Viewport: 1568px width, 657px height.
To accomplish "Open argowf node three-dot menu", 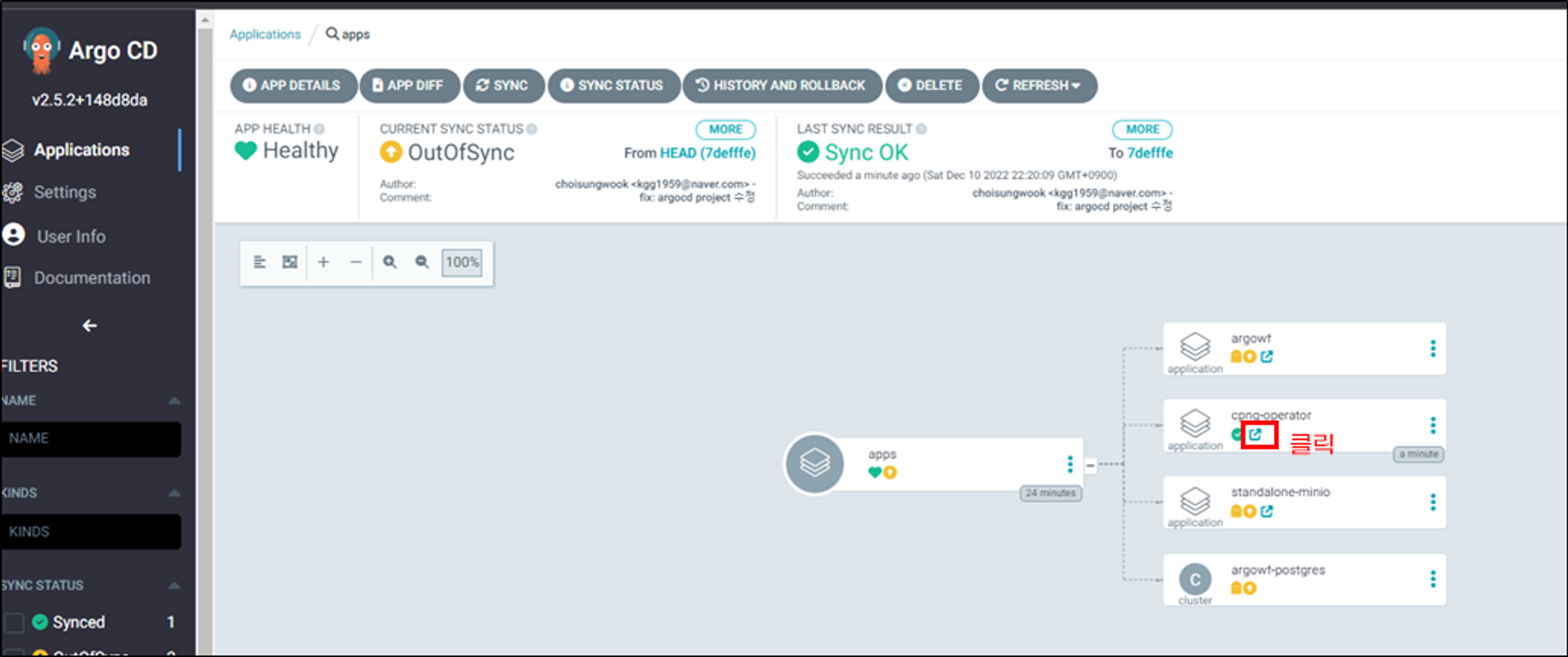I will point(1433,349).
